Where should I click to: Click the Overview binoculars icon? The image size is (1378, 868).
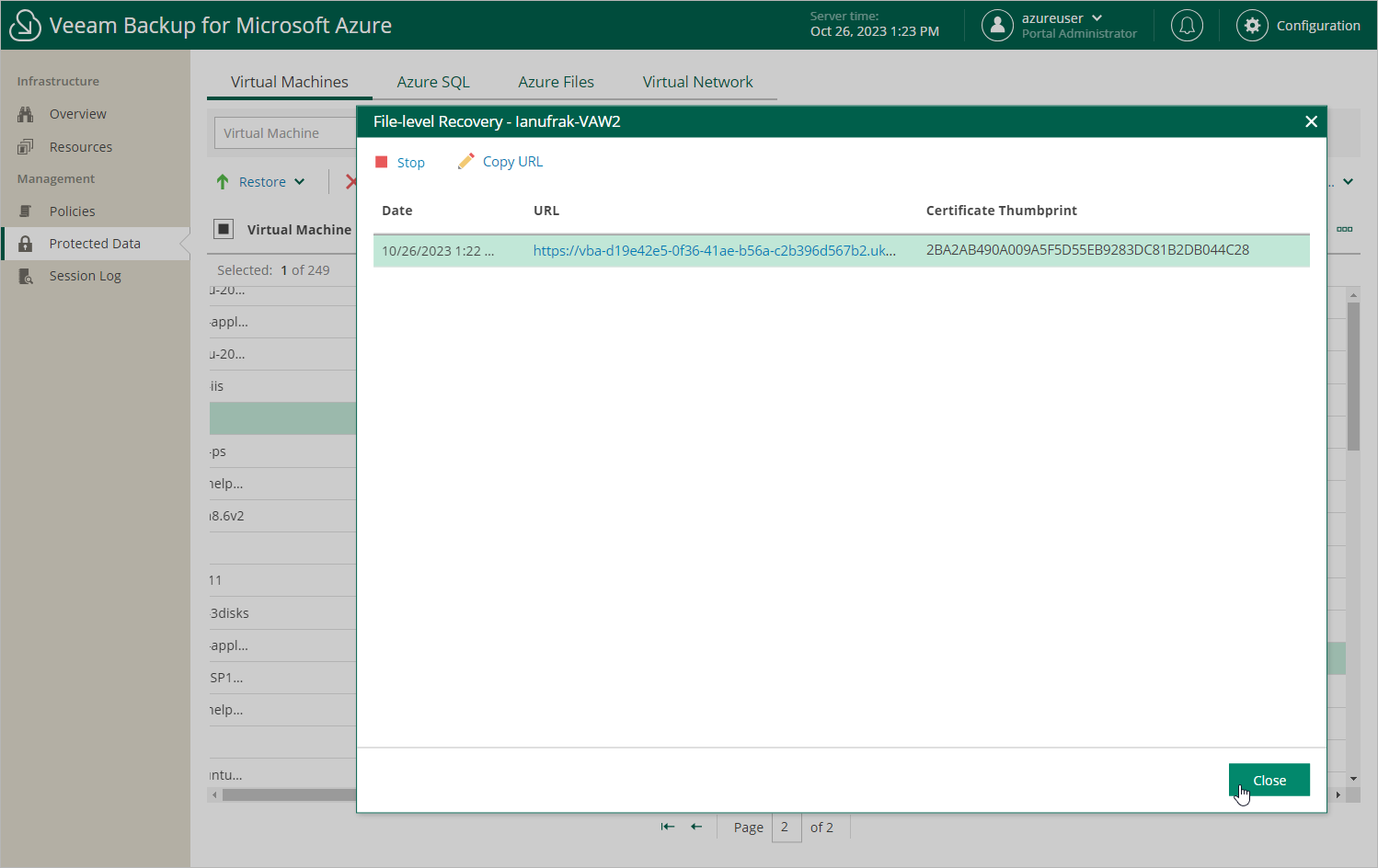(26, 114)
